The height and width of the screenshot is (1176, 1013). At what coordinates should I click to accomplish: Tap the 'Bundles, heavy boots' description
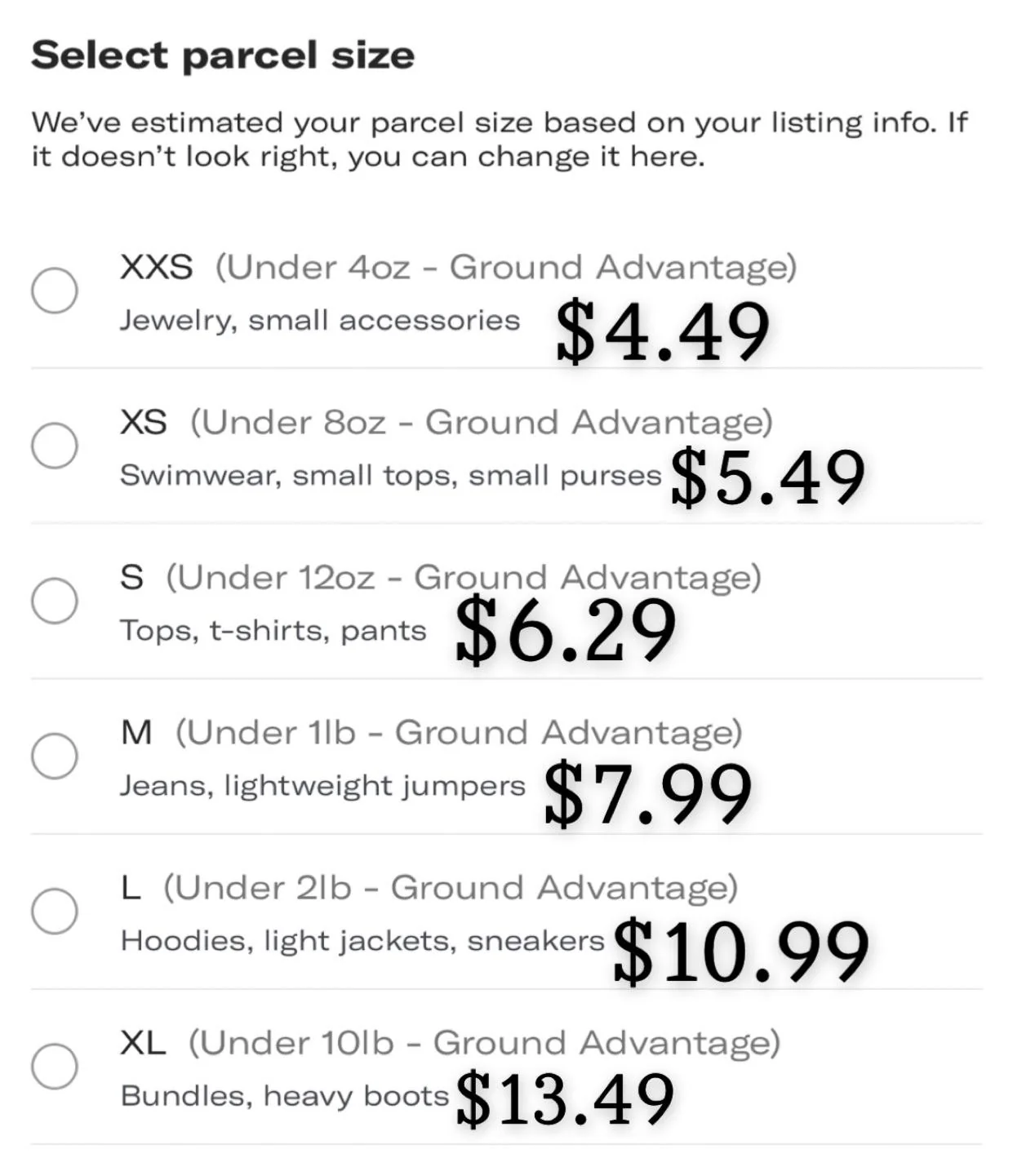[284, 1095]
